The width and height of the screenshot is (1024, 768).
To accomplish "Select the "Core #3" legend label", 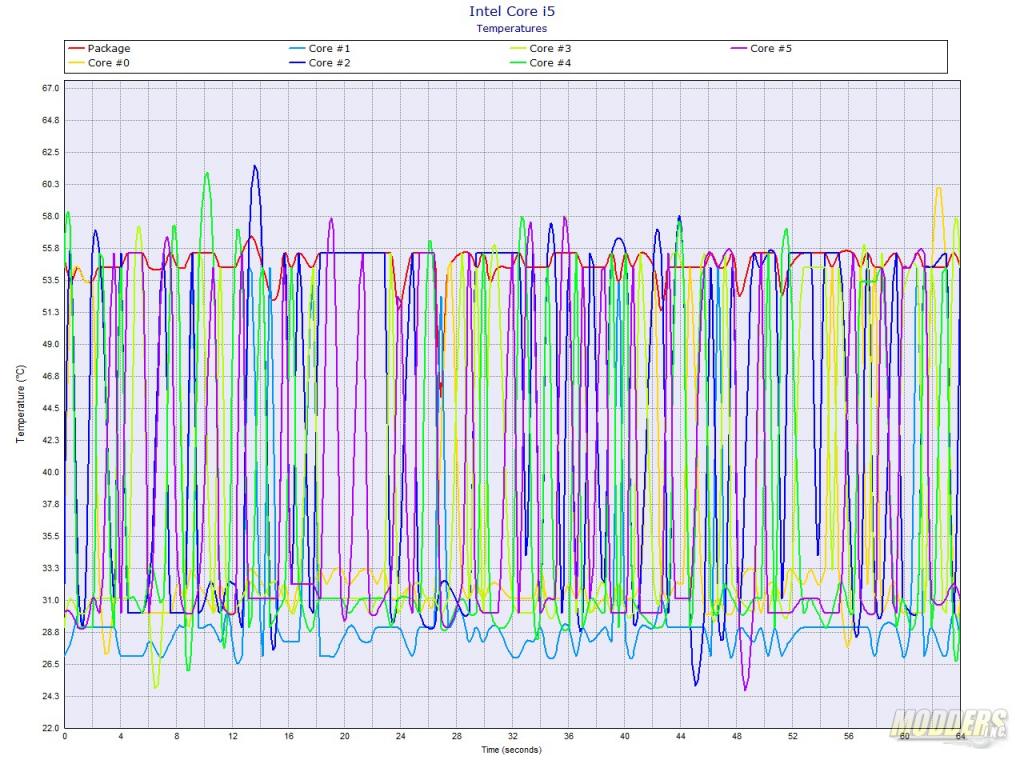I will pos(550,48).
